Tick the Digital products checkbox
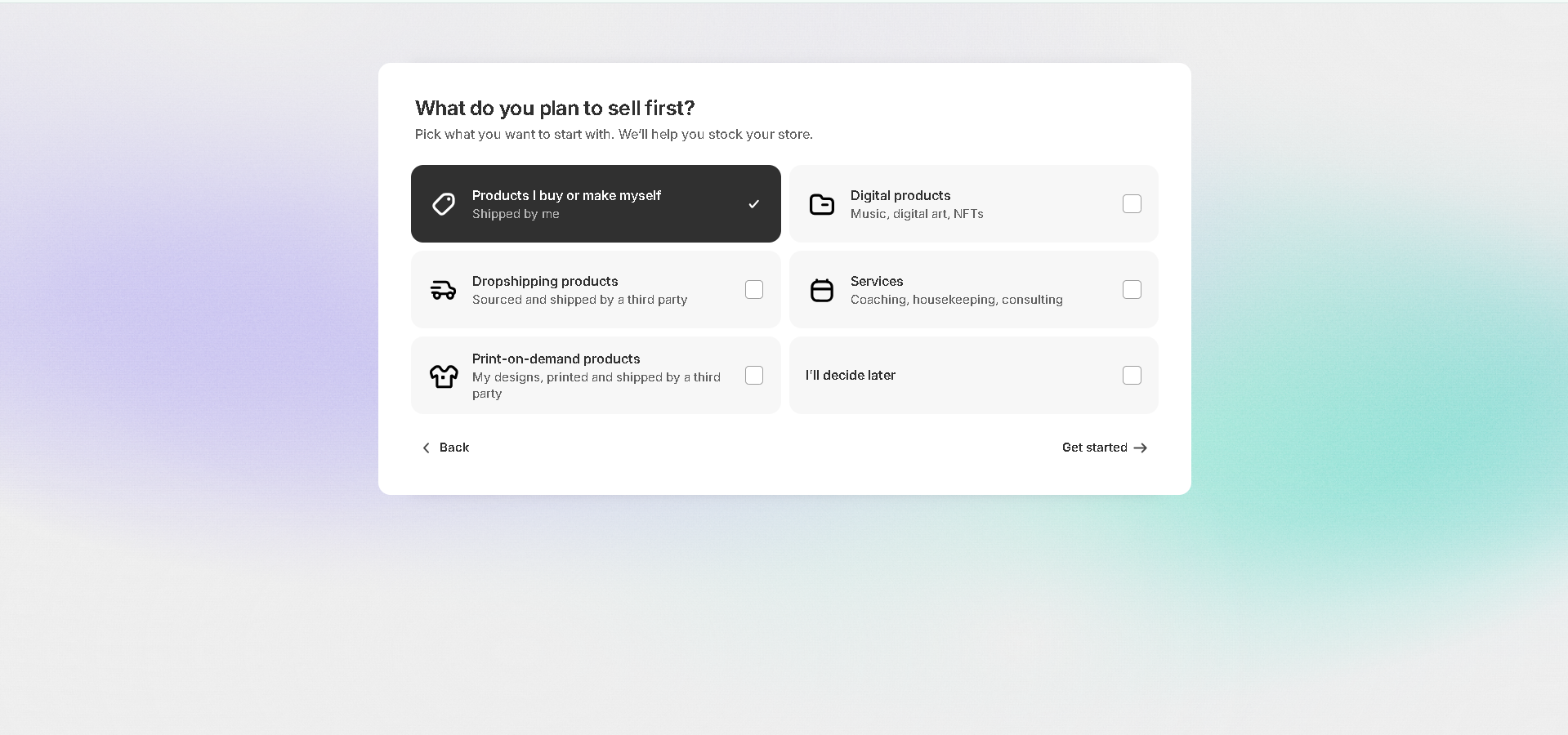The width and height of the screenshot is (1568, 735). (x=1132, y=204)
